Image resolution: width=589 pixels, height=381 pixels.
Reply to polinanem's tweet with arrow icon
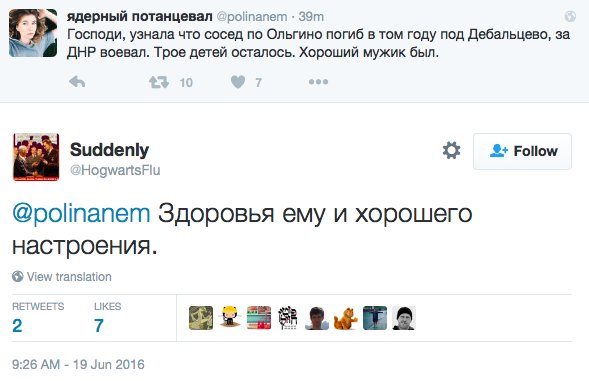pos(77,82)
